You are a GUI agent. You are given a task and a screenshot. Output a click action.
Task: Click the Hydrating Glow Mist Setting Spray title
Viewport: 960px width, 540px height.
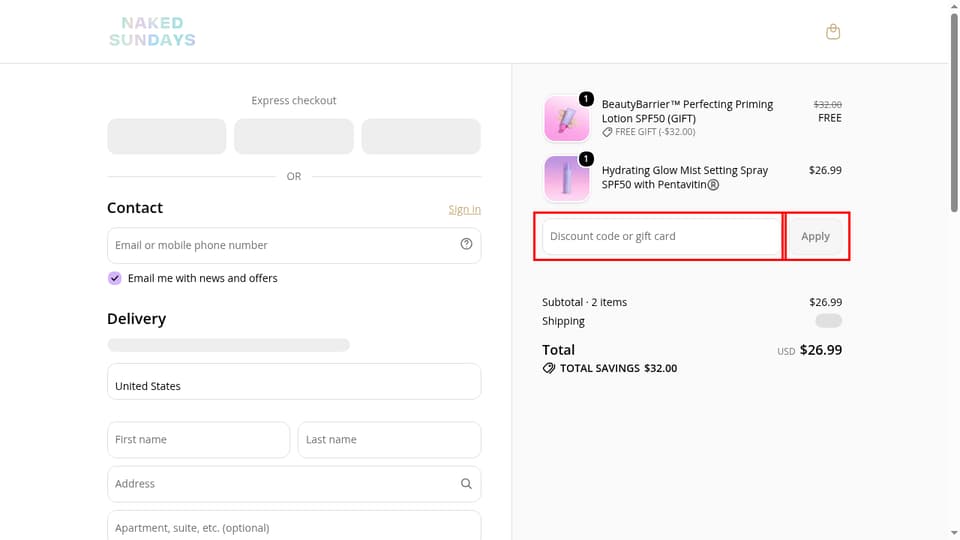point(684,178)
